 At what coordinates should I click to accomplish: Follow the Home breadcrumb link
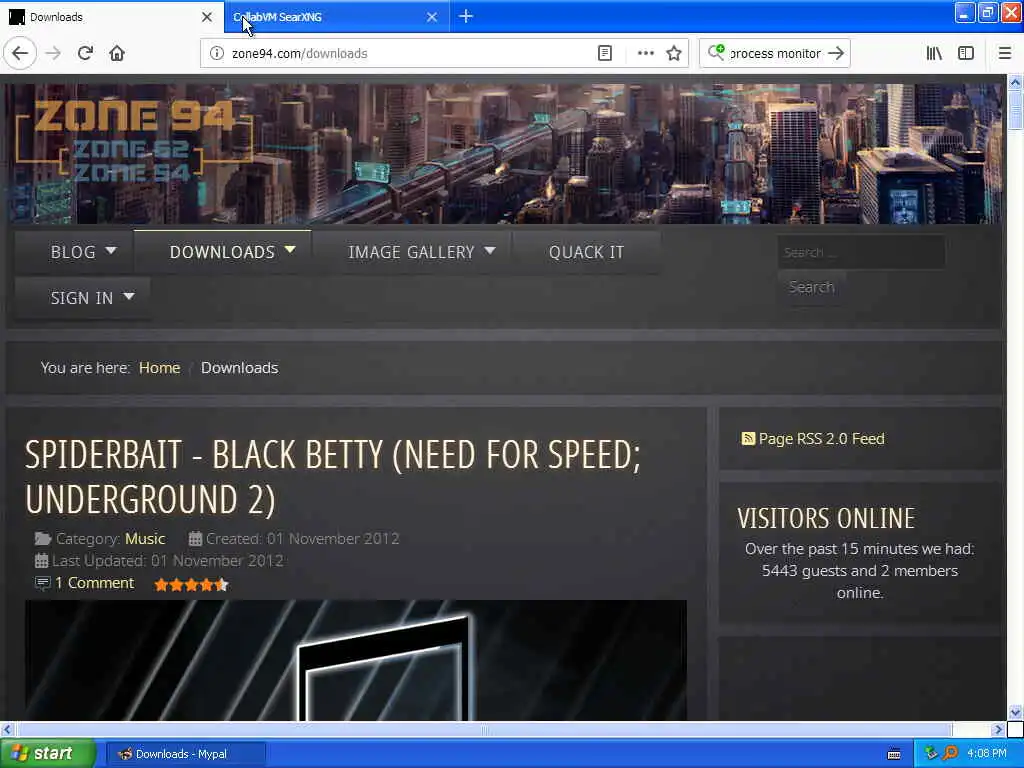click(x=159, y=368)
